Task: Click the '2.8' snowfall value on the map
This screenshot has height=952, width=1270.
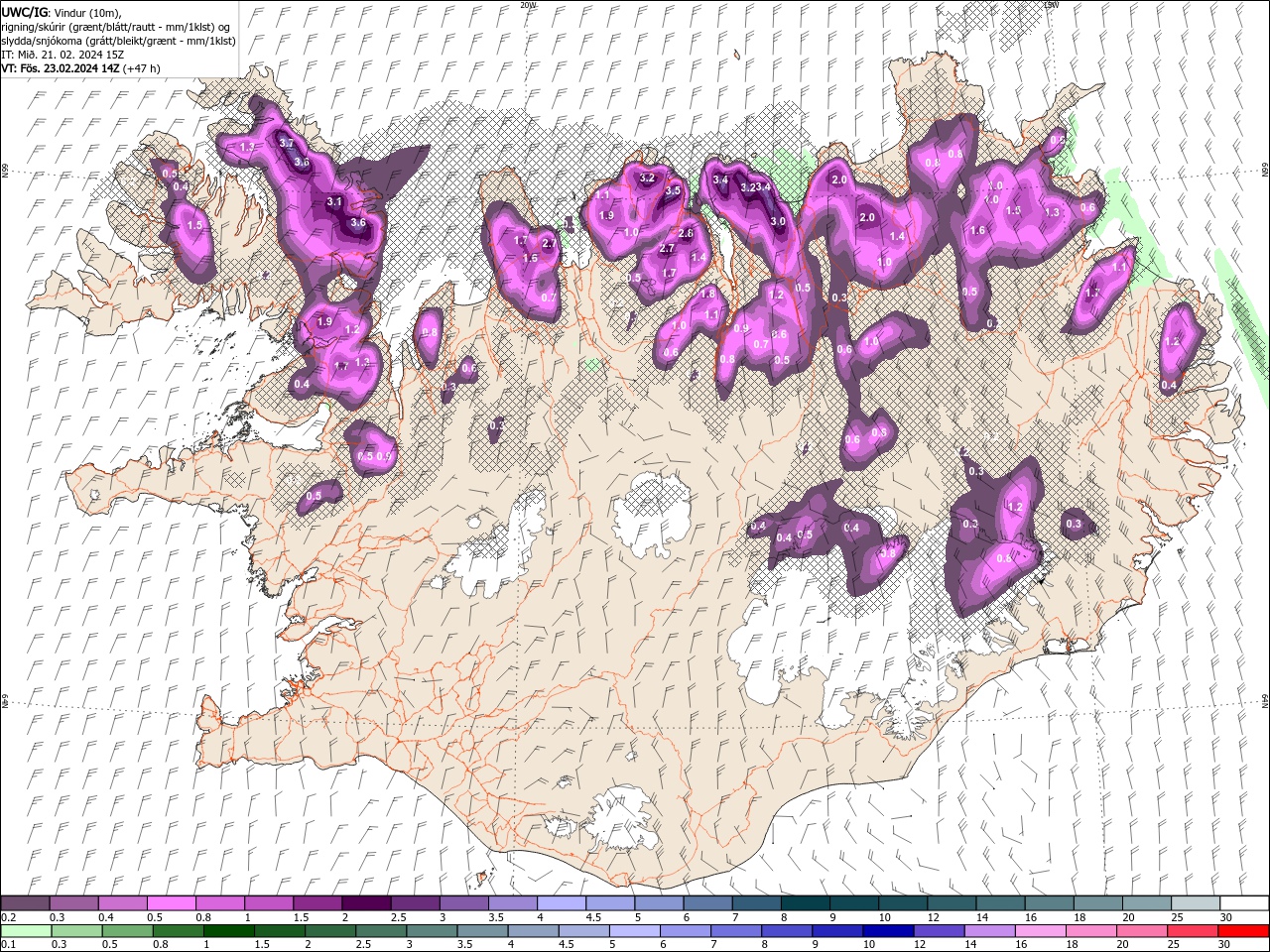Action: 686,233
